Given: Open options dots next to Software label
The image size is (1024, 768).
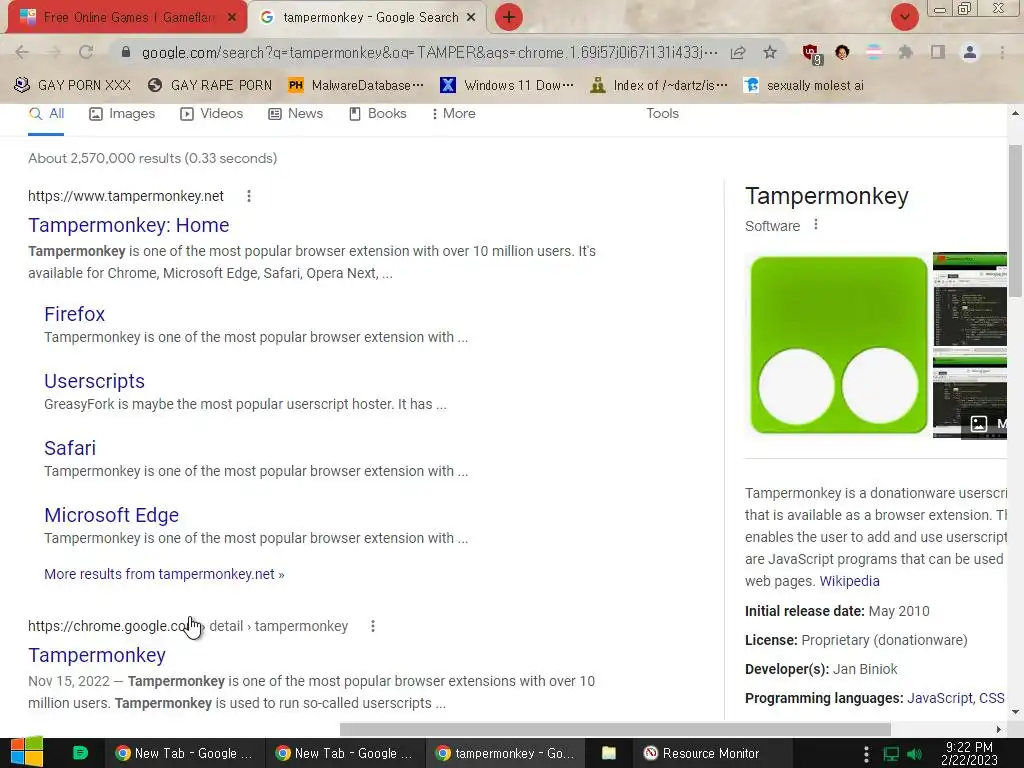Looking at the screenshot, I should pyautogui.click(x=816, y=225).
